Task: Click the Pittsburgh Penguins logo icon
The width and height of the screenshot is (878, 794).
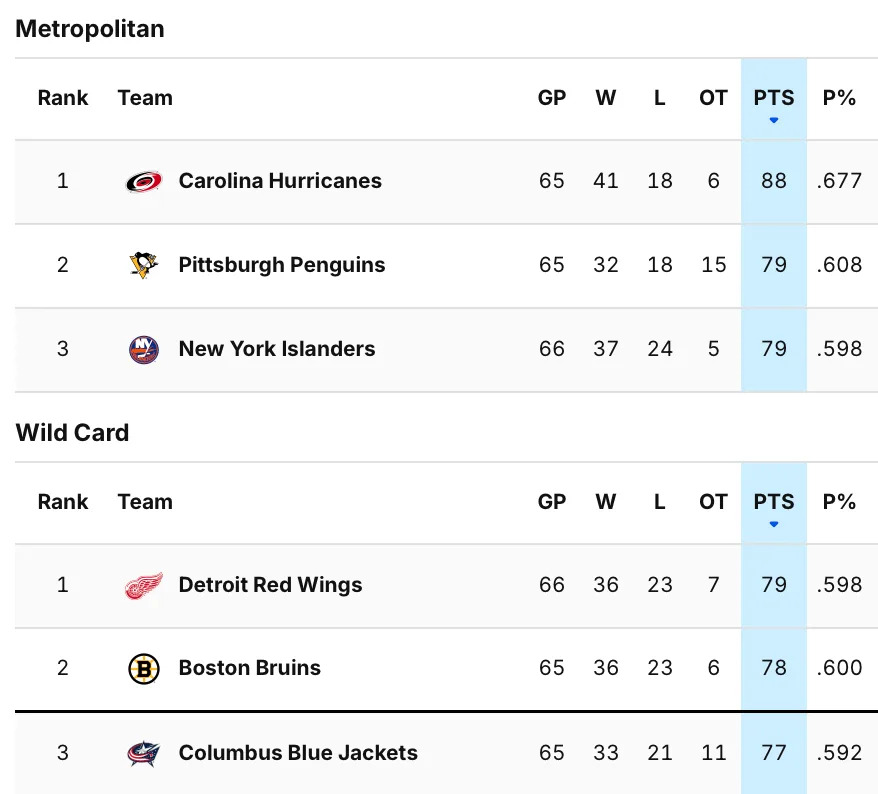Action: (x=144, y=265)
